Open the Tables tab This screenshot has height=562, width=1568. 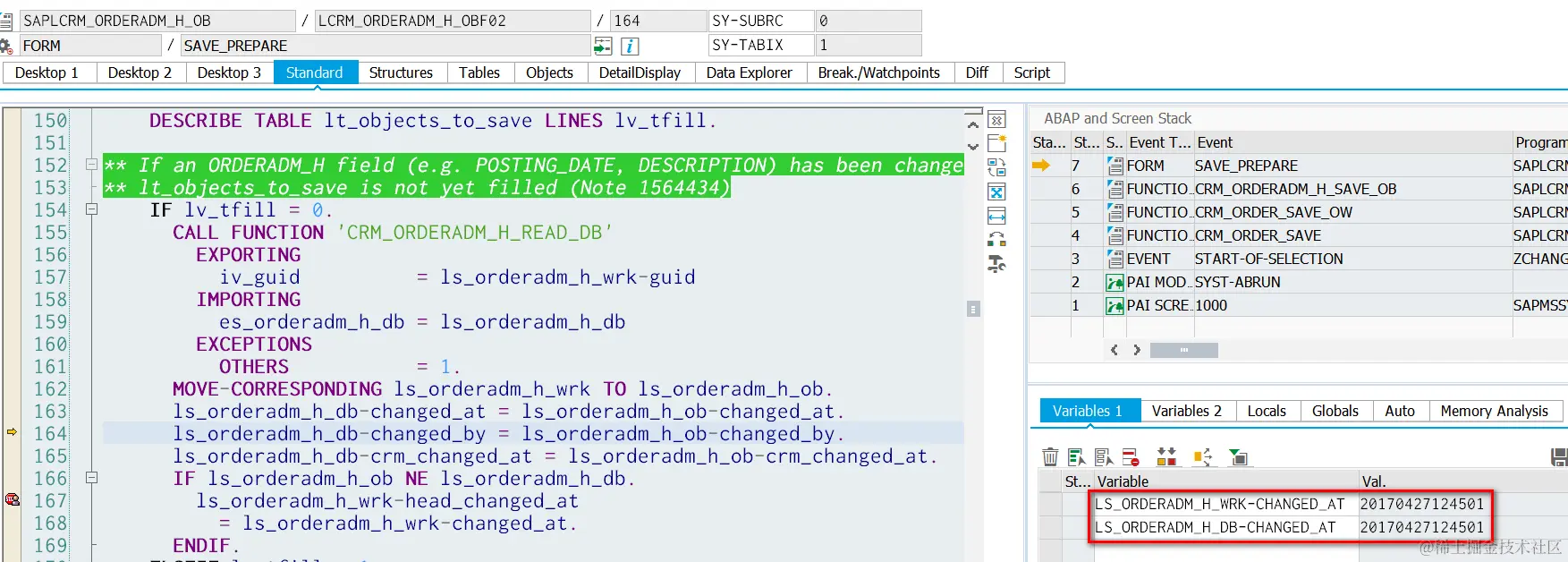[x=479, y=72]
